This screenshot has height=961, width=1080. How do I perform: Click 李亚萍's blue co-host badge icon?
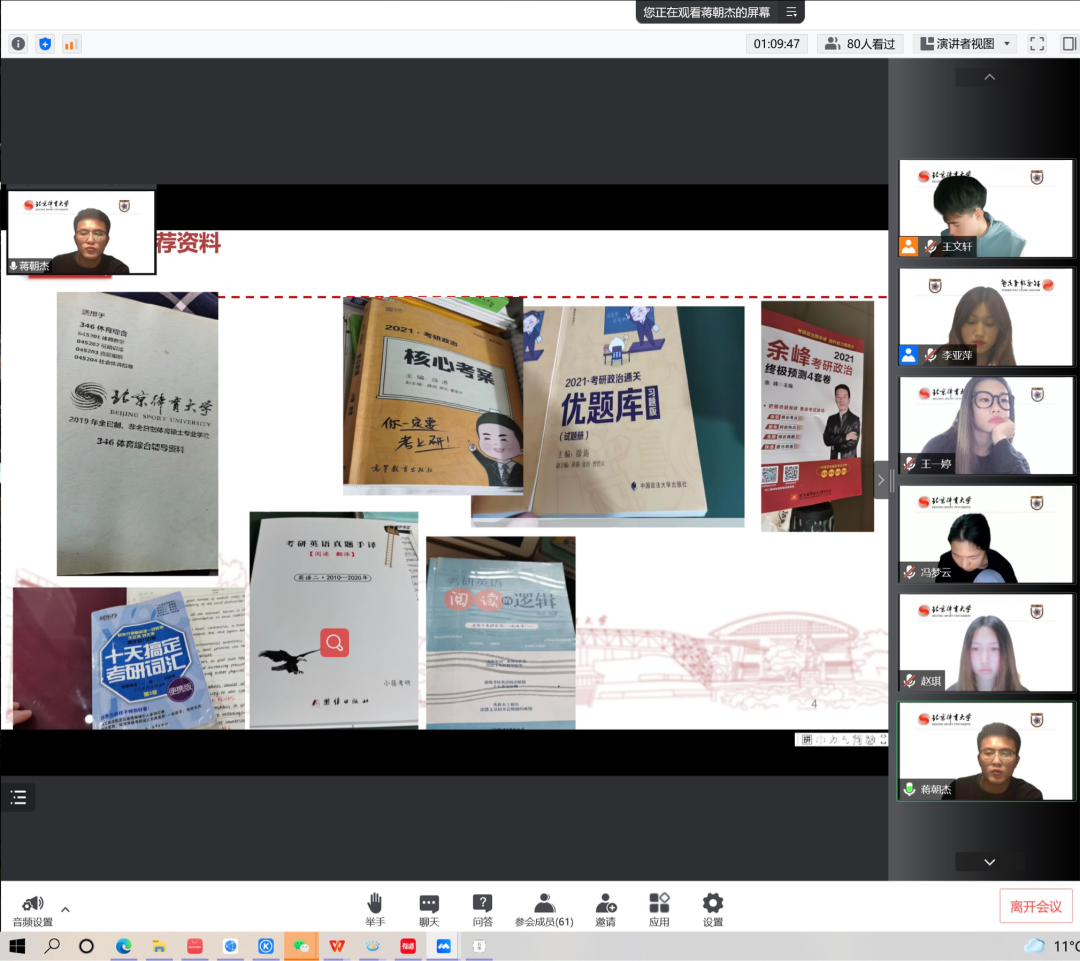tap(908, 355)
